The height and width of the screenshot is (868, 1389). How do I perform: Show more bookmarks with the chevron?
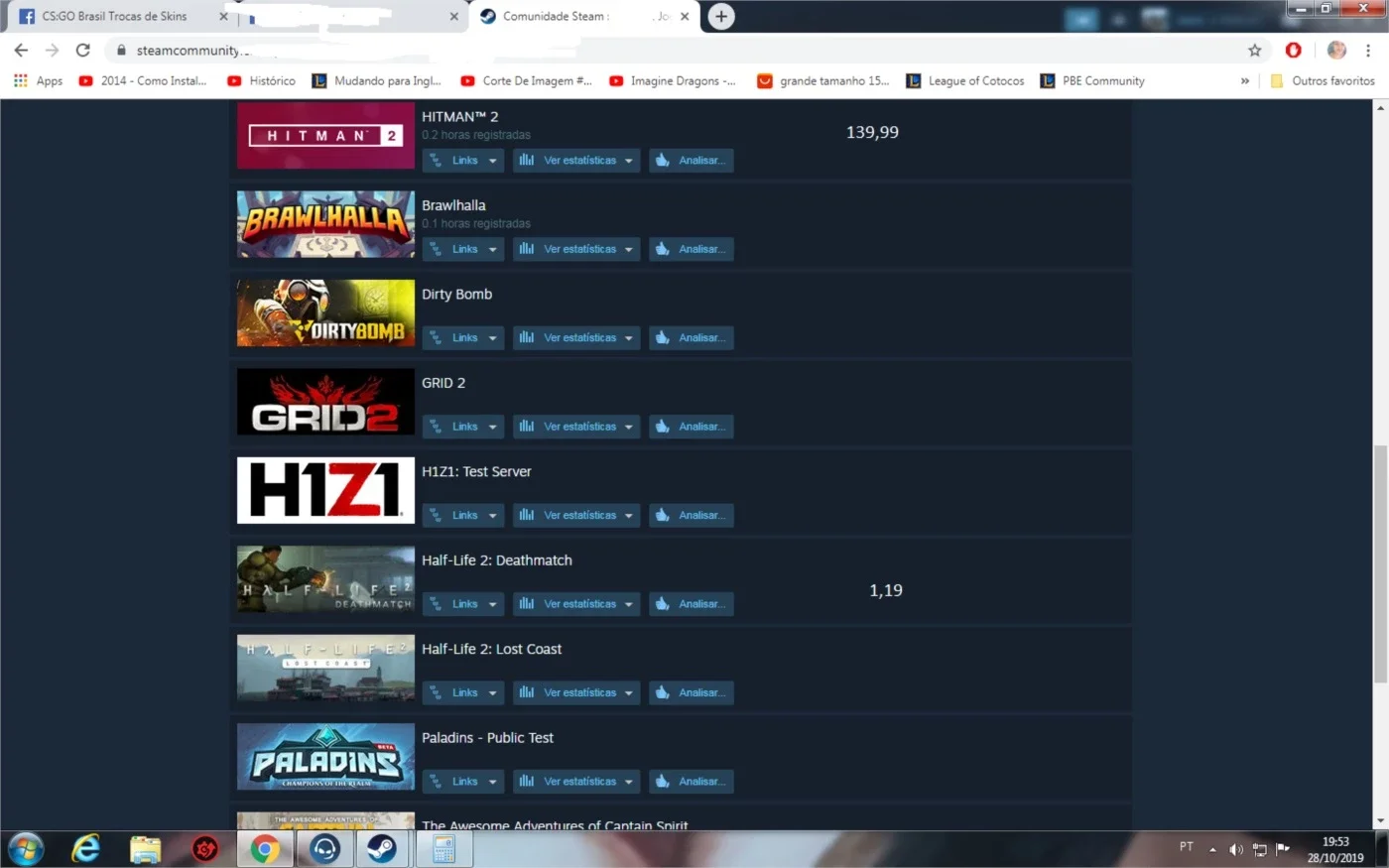pyautogui.click(x=1245, y=81)
